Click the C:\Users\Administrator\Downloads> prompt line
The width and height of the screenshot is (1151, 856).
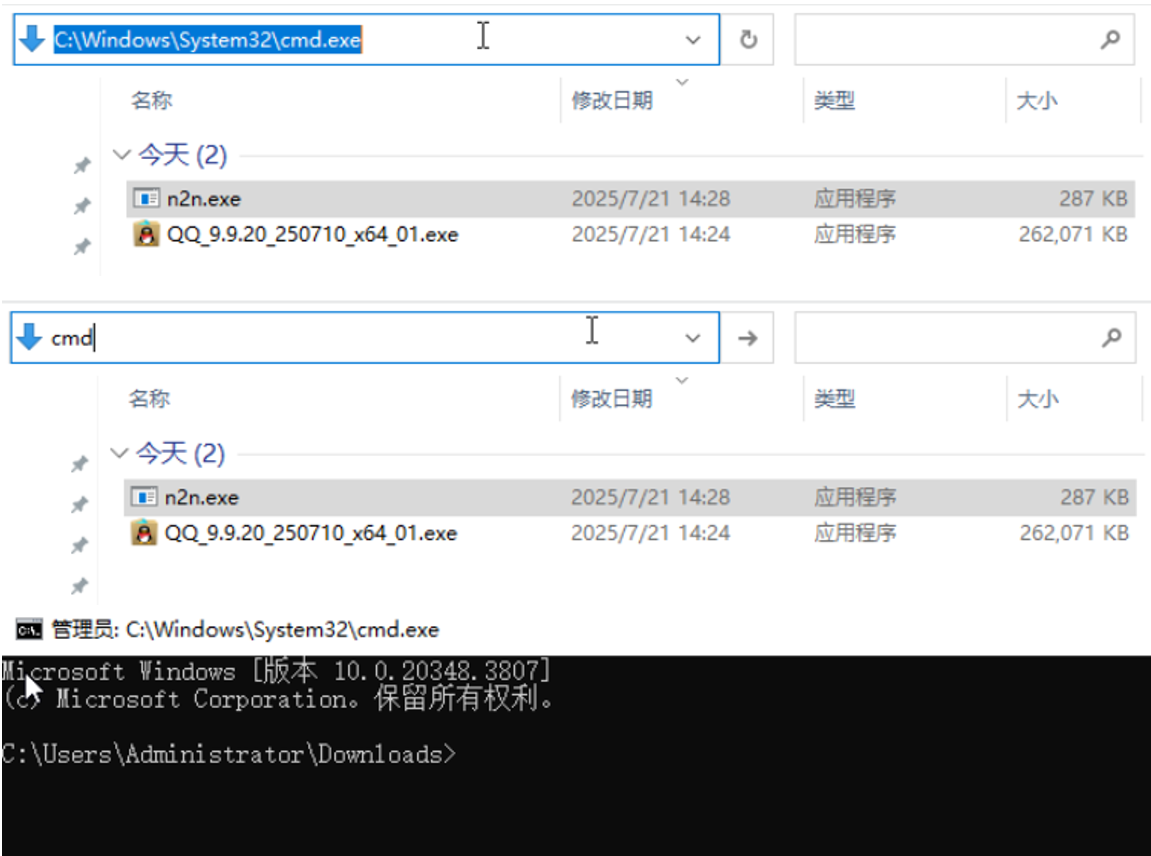tap(228, 754)
